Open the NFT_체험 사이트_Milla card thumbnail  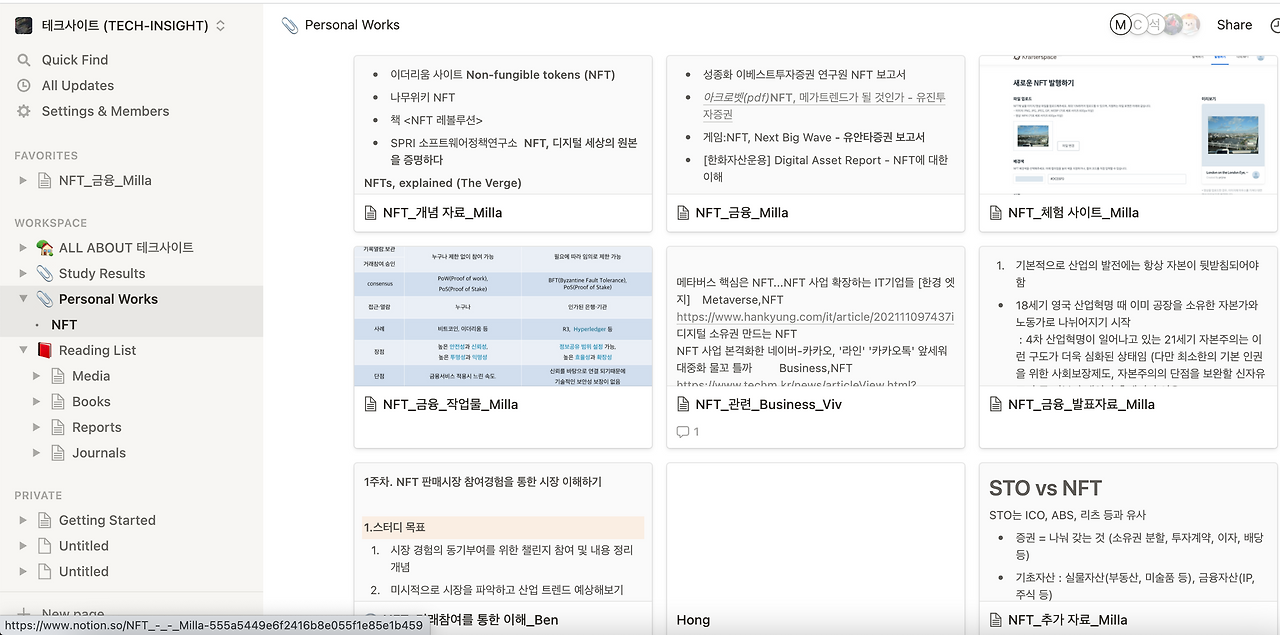point(1127,125)
